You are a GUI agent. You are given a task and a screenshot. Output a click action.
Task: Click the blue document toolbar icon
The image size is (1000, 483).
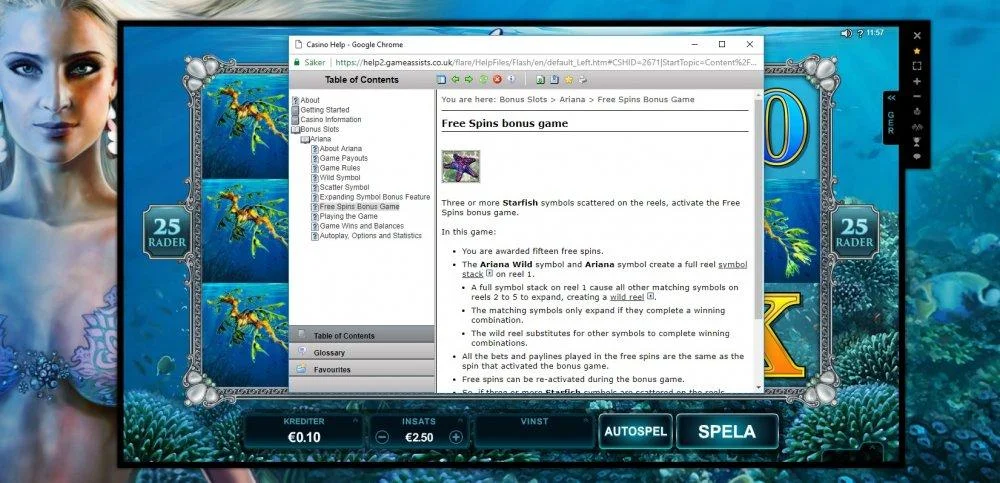554,80
